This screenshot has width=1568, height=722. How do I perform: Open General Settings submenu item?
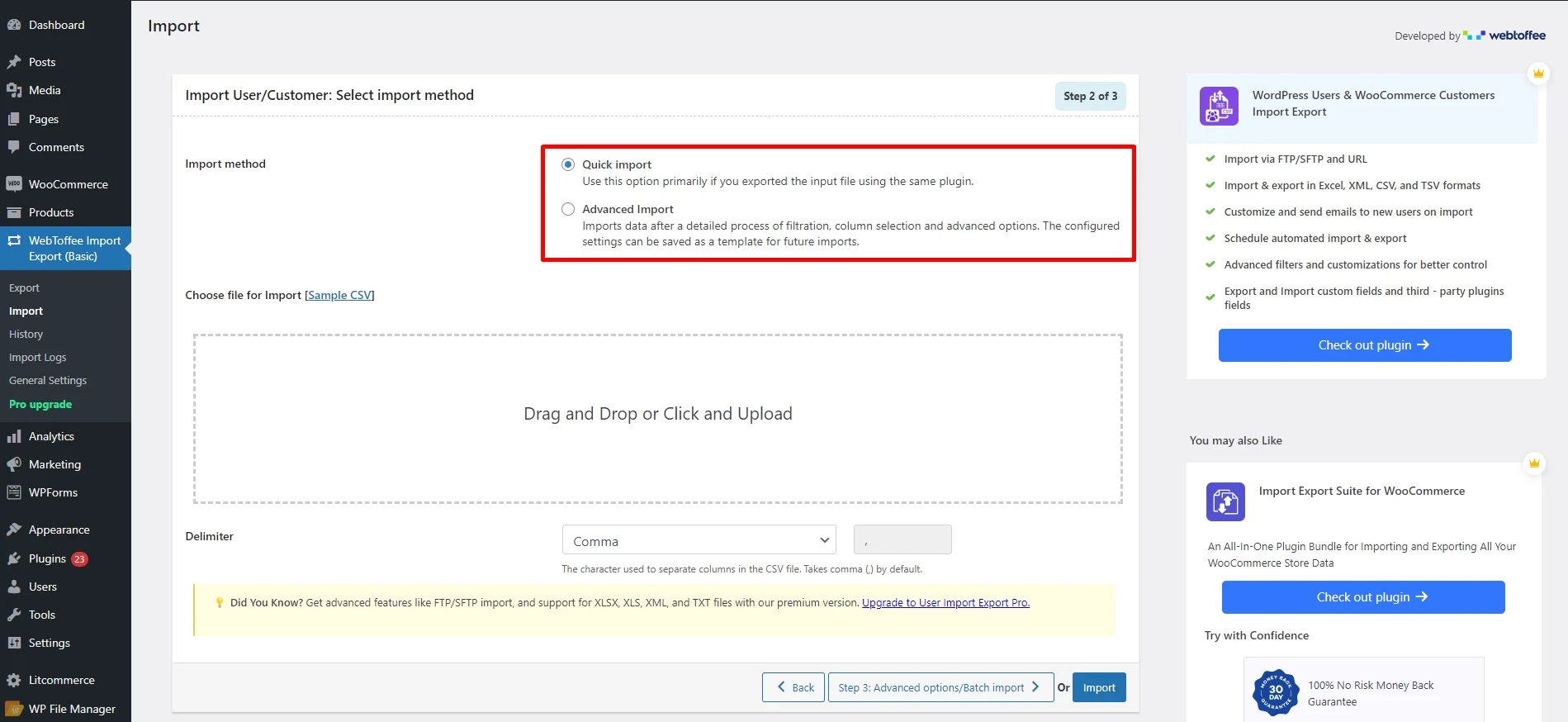48,381
